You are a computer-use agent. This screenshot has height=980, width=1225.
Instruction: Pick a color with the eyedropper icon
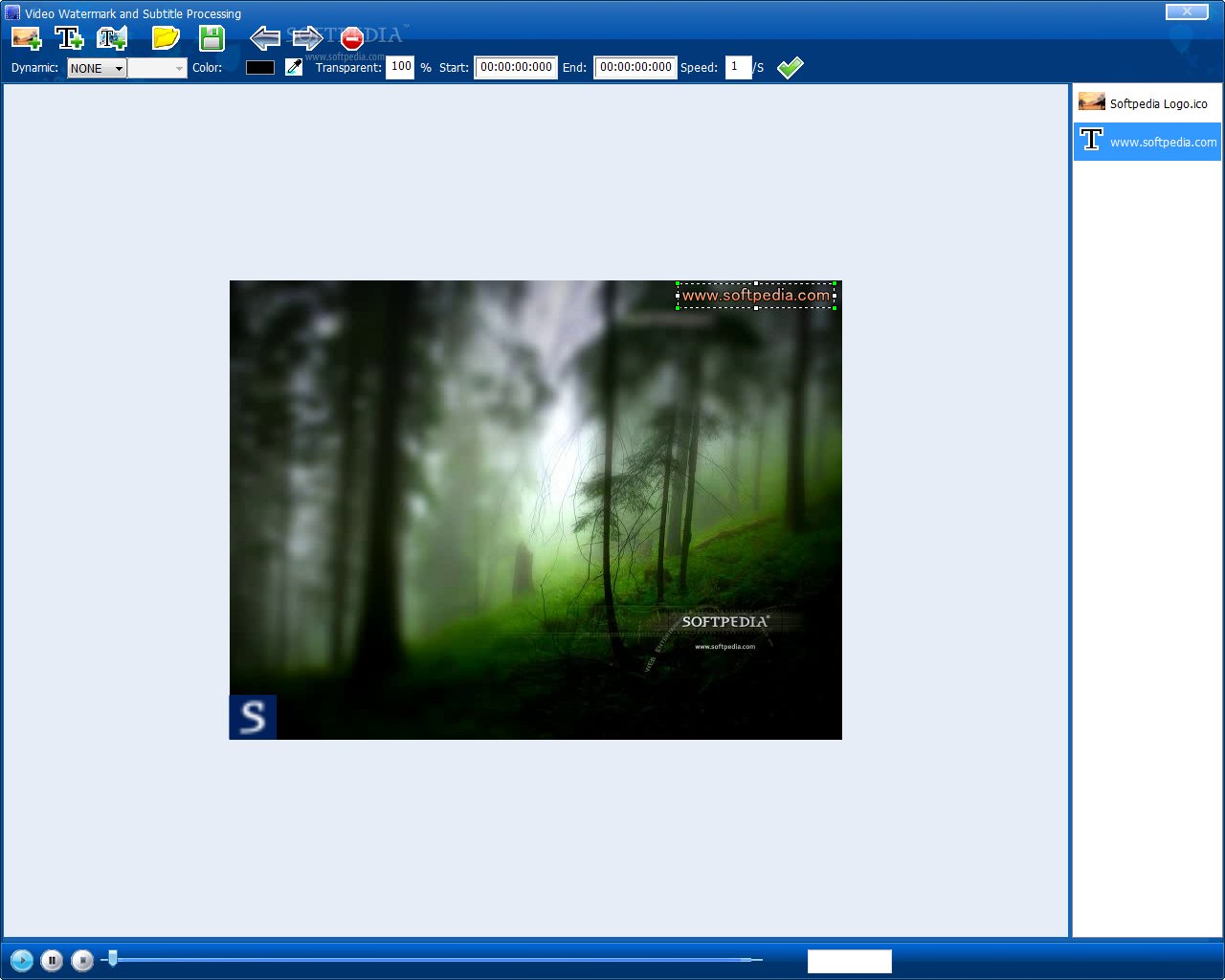(294, 67)
